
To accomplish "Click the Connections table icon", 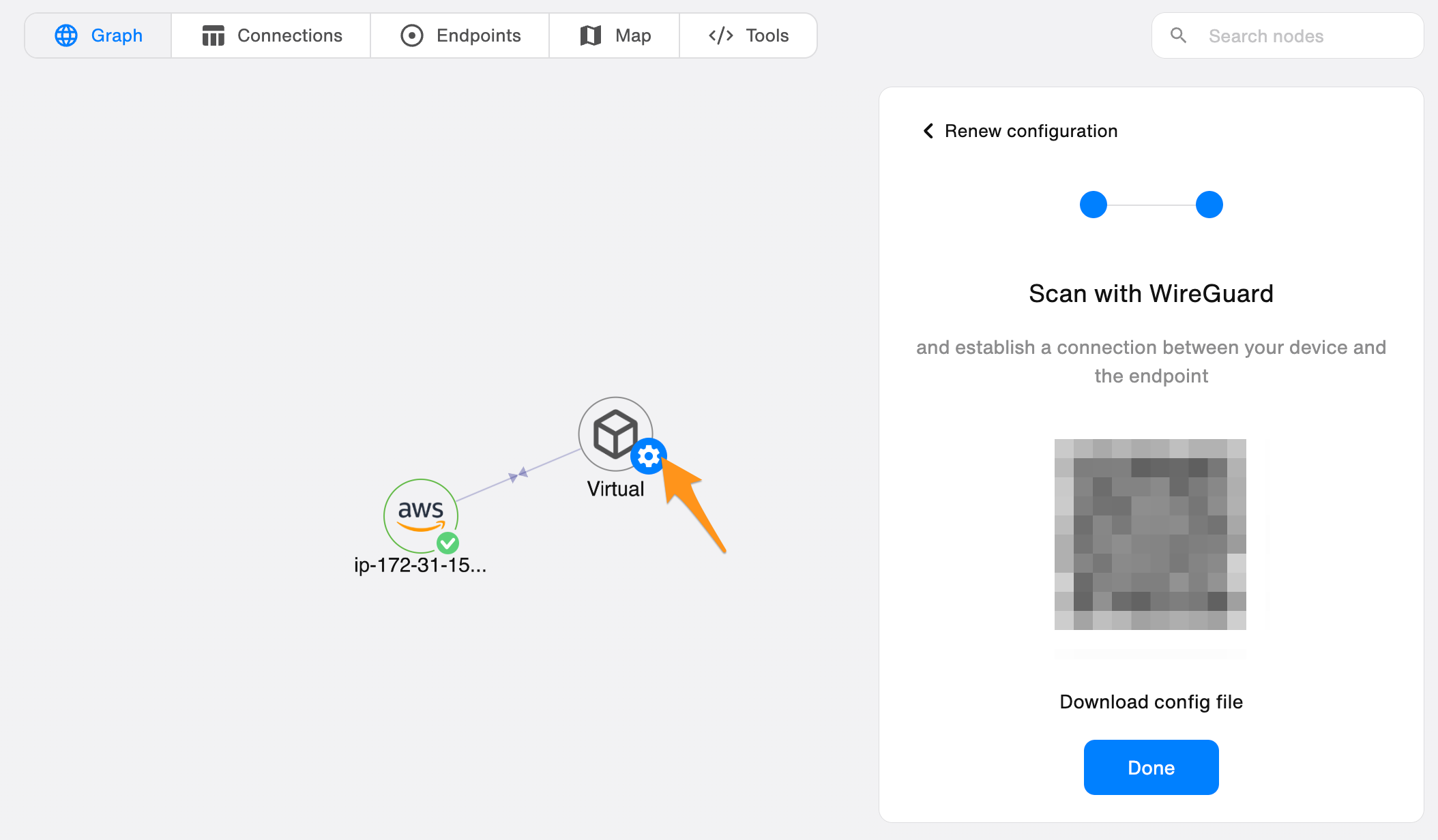I will pyautogui.click(x=213, y=35).
